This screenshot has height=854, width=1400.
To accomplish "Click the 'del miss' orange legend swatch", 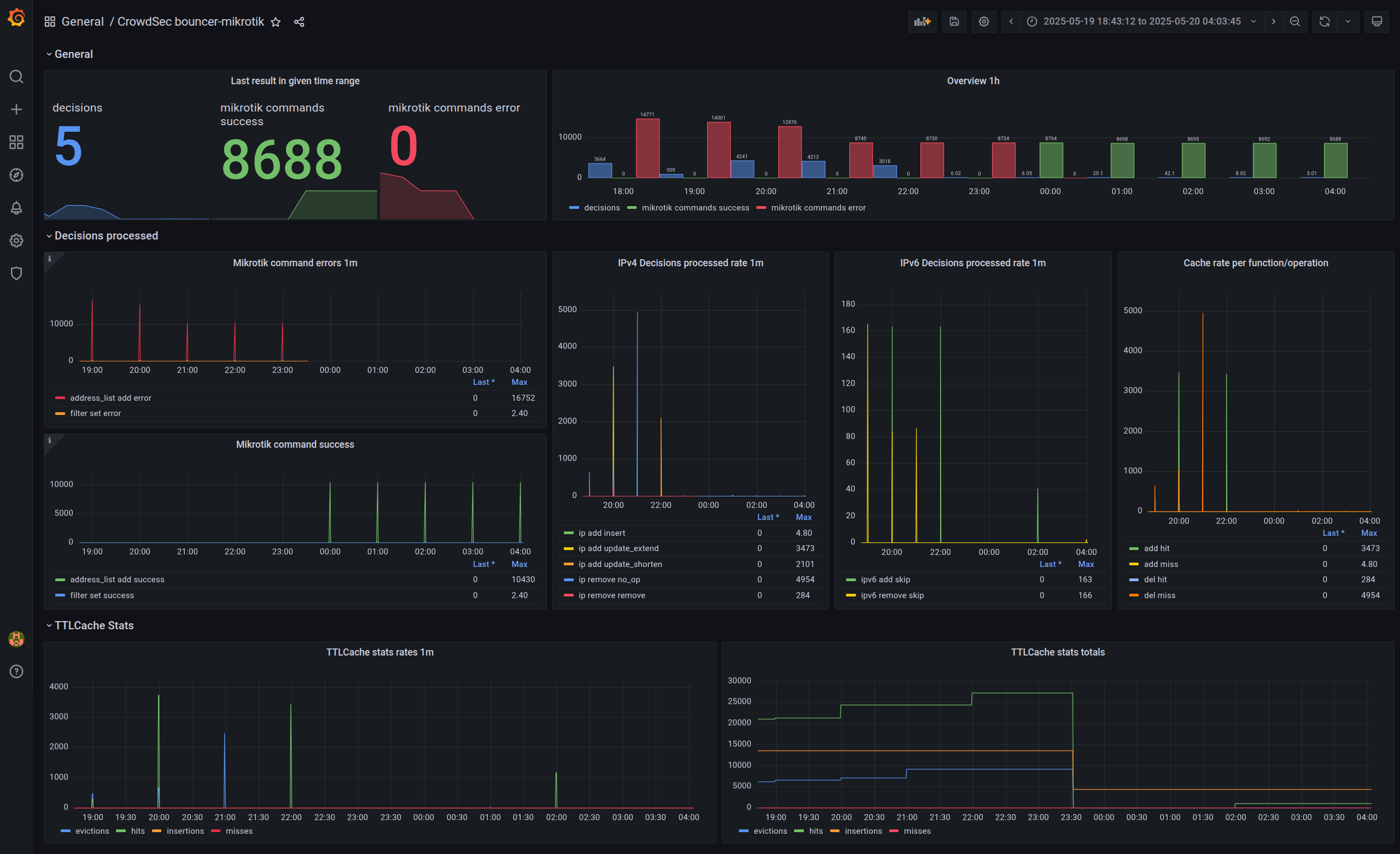I will coord(1134,595).
